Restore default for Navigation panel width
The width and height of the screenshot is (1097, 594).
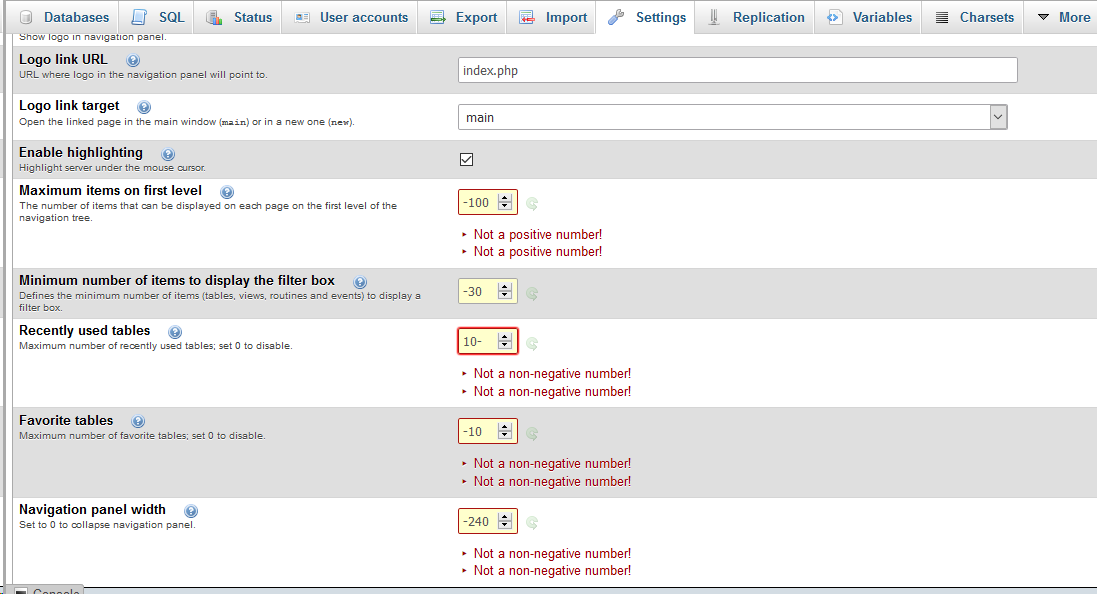click(532, 521)
